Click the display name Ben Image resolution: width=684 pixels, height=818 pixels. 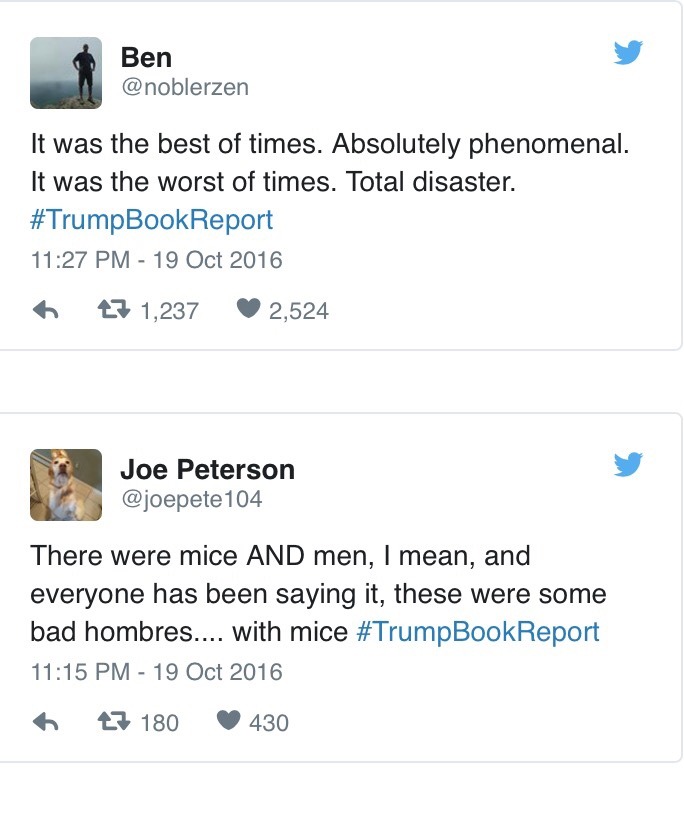[x=145, y=57]
